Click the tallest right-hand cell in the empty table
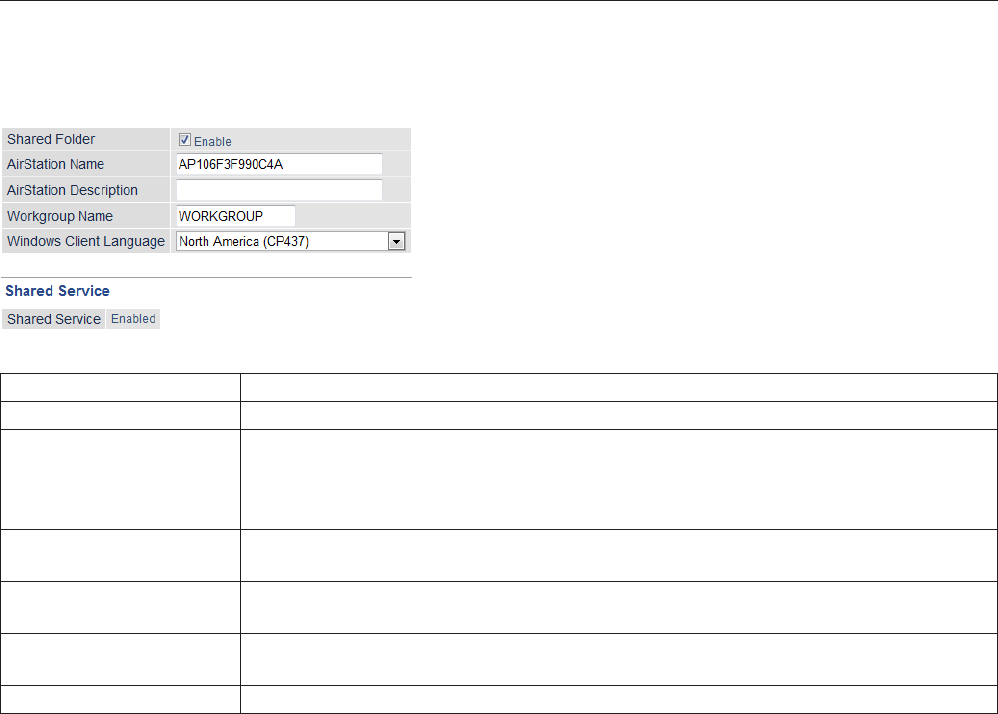Viewport: 998px width, 714px height. pyautogui.click(x=618, y=479)
